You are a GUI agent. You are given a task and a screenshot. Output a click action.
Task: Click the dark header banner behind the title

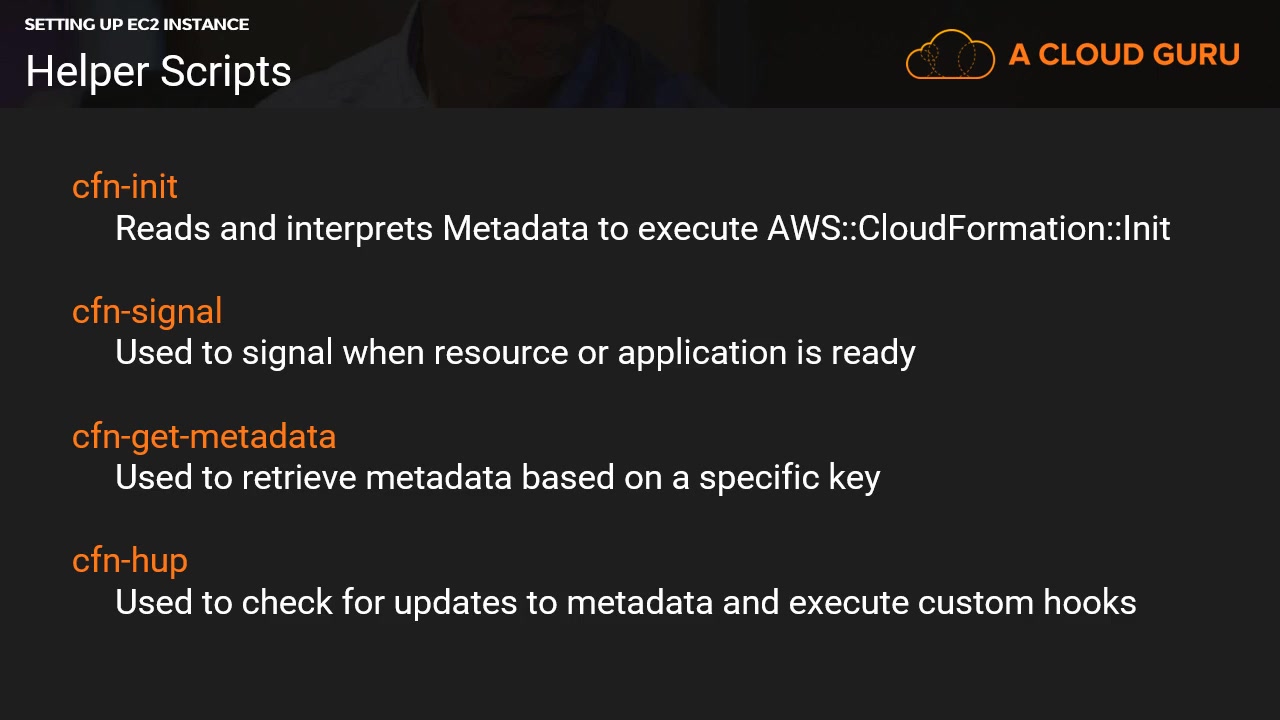coord(600,54)
